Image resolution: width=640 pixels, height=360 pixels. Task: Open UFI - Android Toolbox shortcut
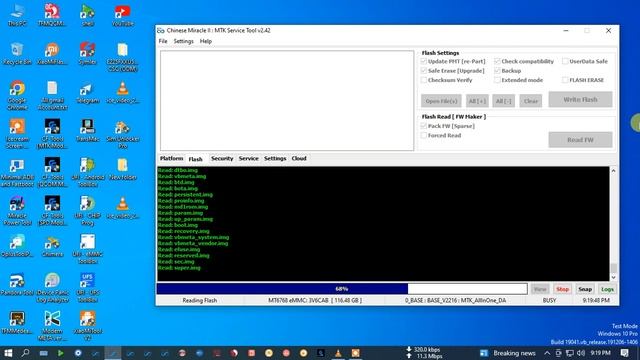pyautogui.click(x=87, y=172)
